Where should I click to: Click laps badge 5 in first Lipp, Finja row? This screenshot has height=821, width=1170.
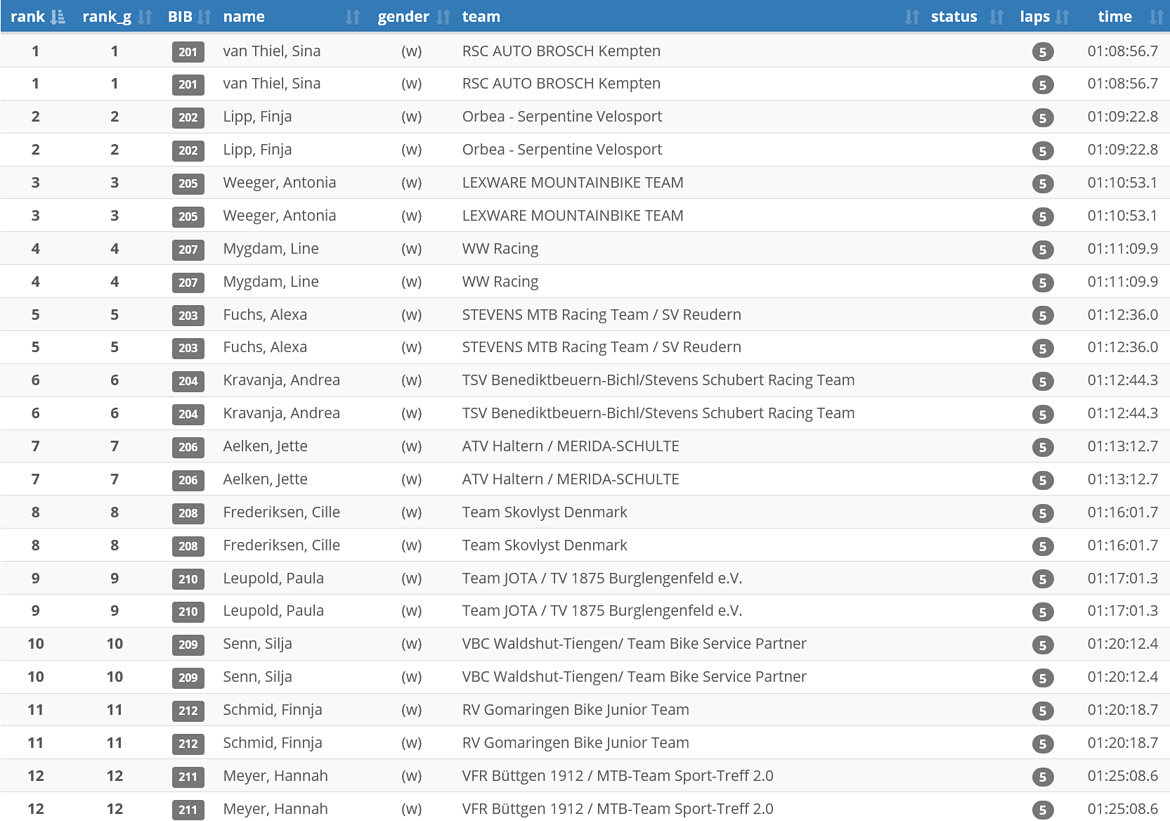tap(1042, 117)
